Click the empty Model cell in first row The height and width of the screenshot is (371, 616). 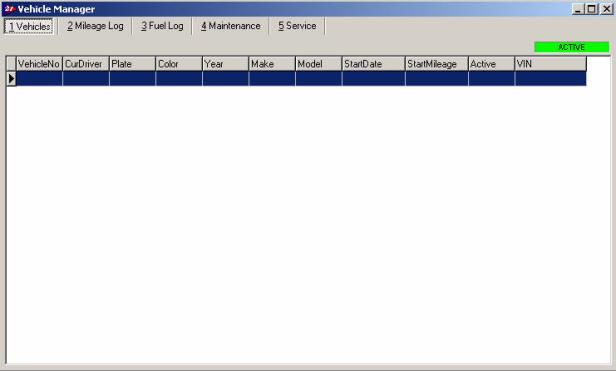[x=318, y=79]
